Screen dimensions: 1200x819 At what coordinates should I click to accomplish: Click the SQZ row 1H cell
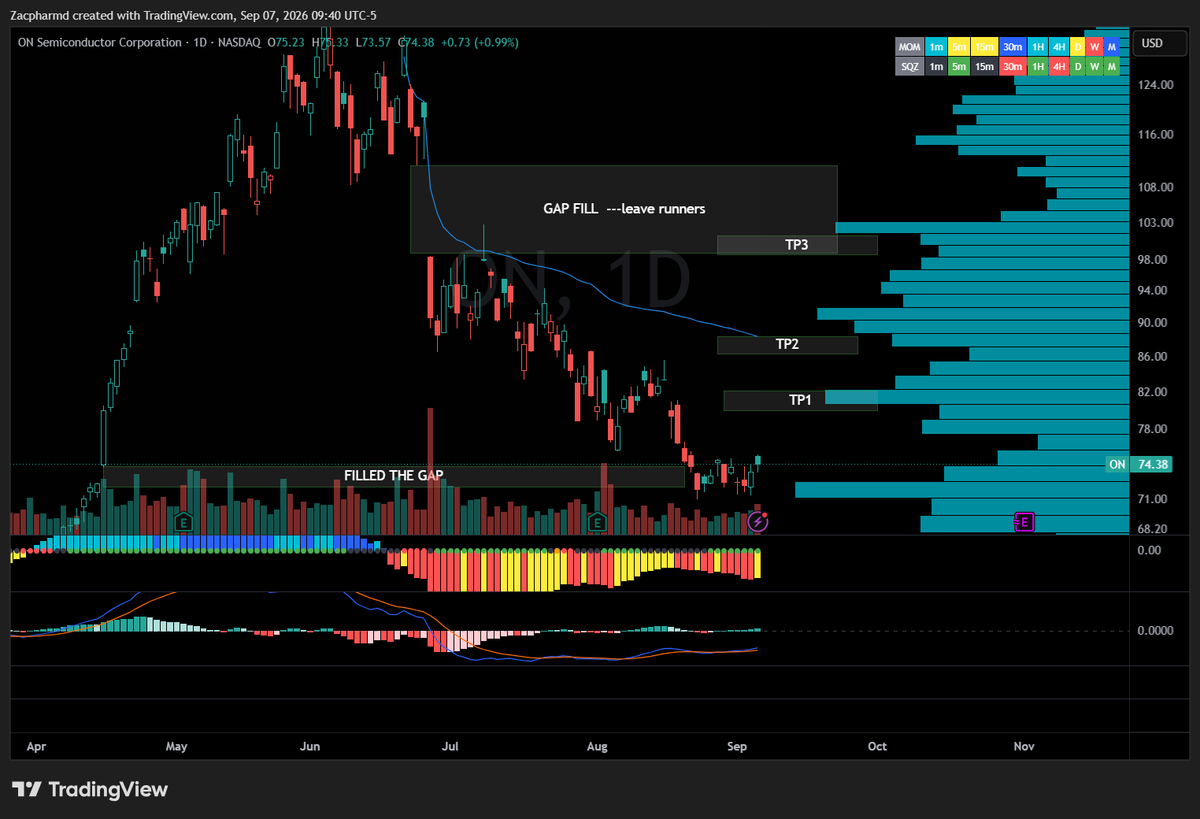pos(1037,67)
